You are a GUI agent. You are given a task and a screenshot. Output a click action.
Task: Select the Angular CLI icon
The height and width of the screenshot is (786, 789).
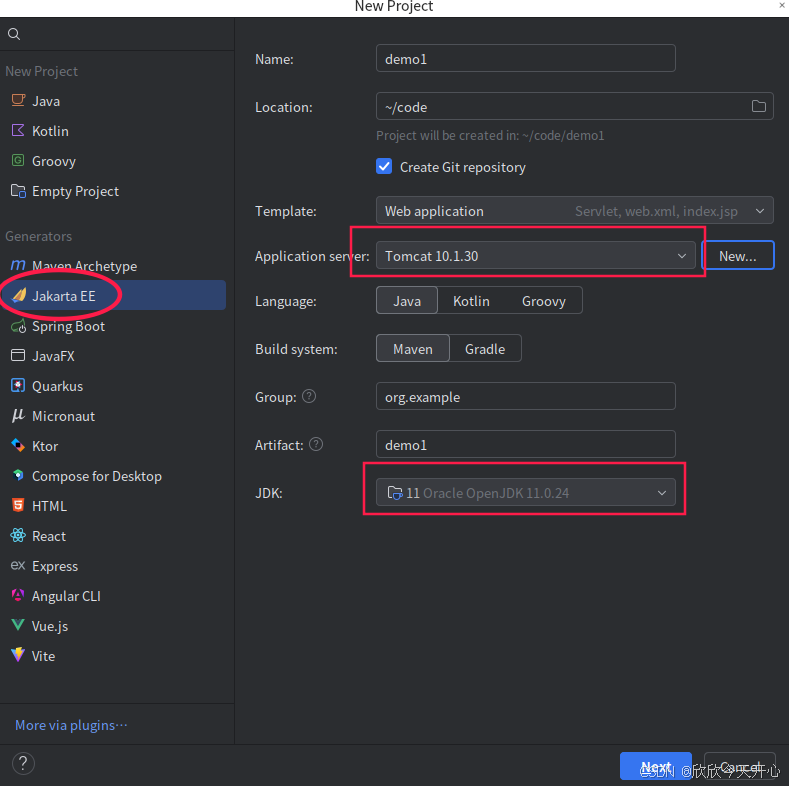coord(18,595)
